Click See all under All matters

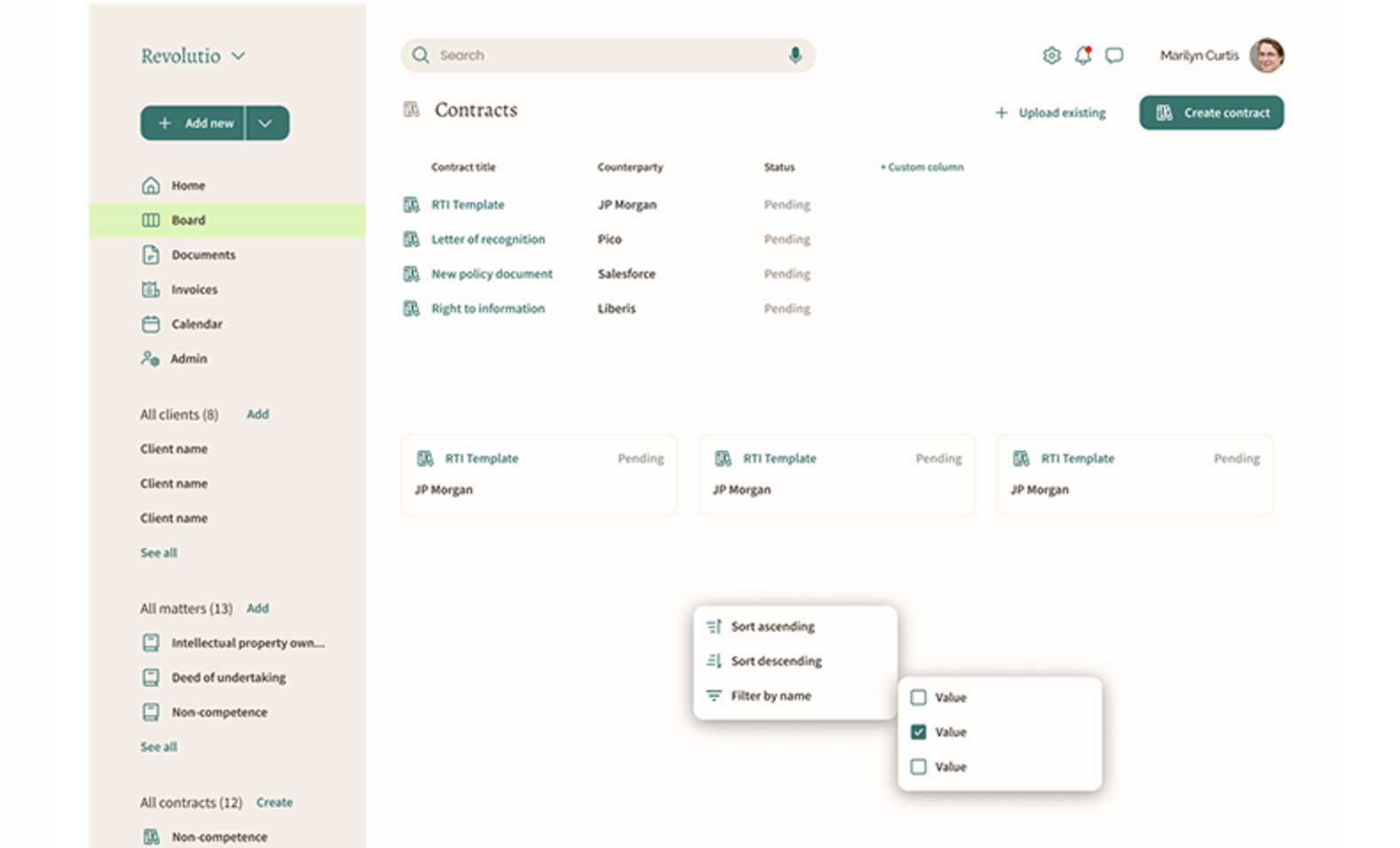click(x=159, y=747)
